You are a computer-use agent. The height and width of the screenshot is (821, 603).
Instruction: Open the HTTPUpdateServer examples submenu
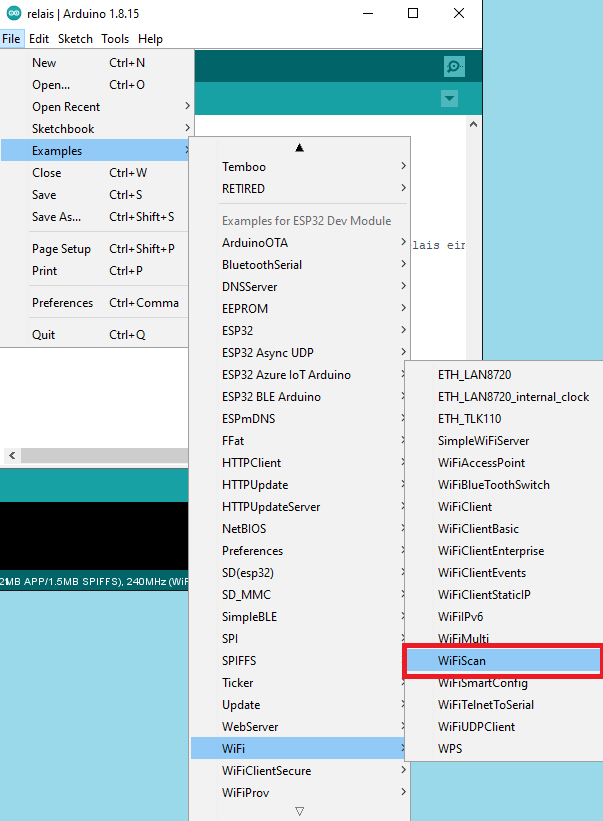(x=298, y=507)
